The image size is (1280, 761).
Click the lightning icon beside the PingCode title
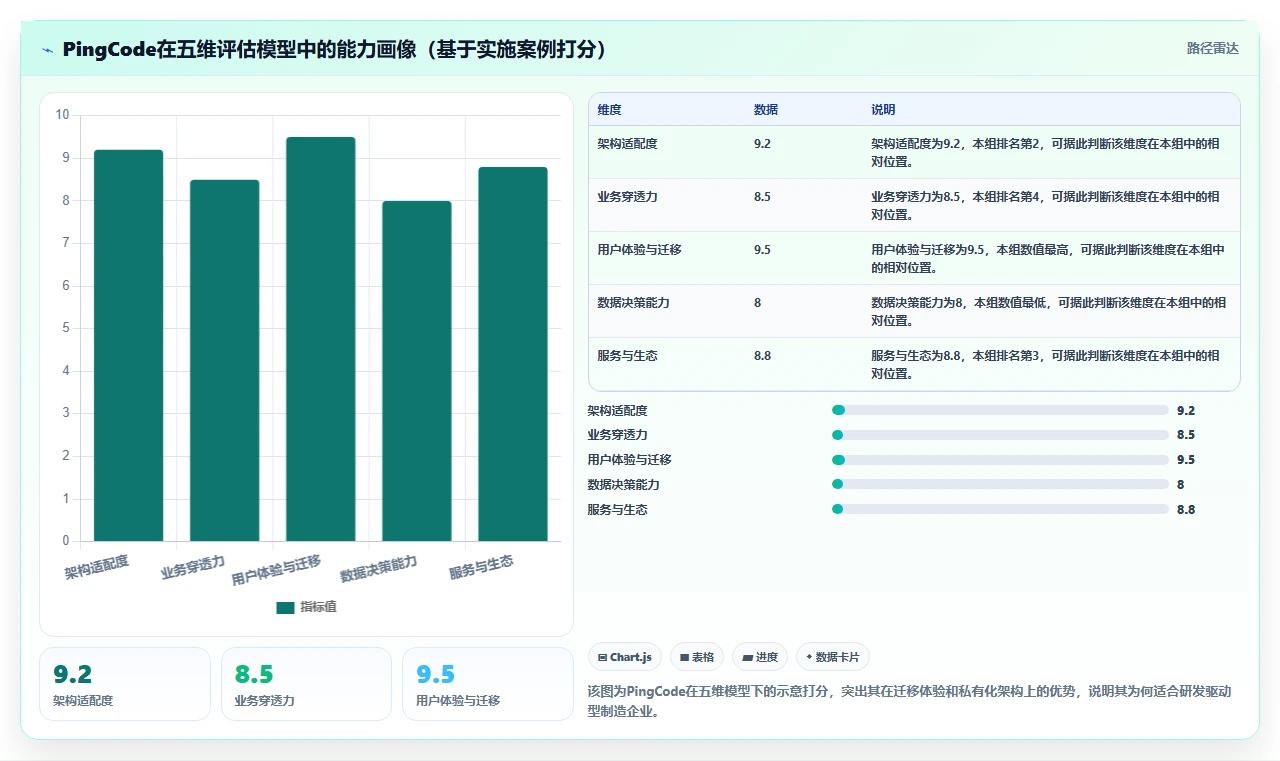click(48, 50)
